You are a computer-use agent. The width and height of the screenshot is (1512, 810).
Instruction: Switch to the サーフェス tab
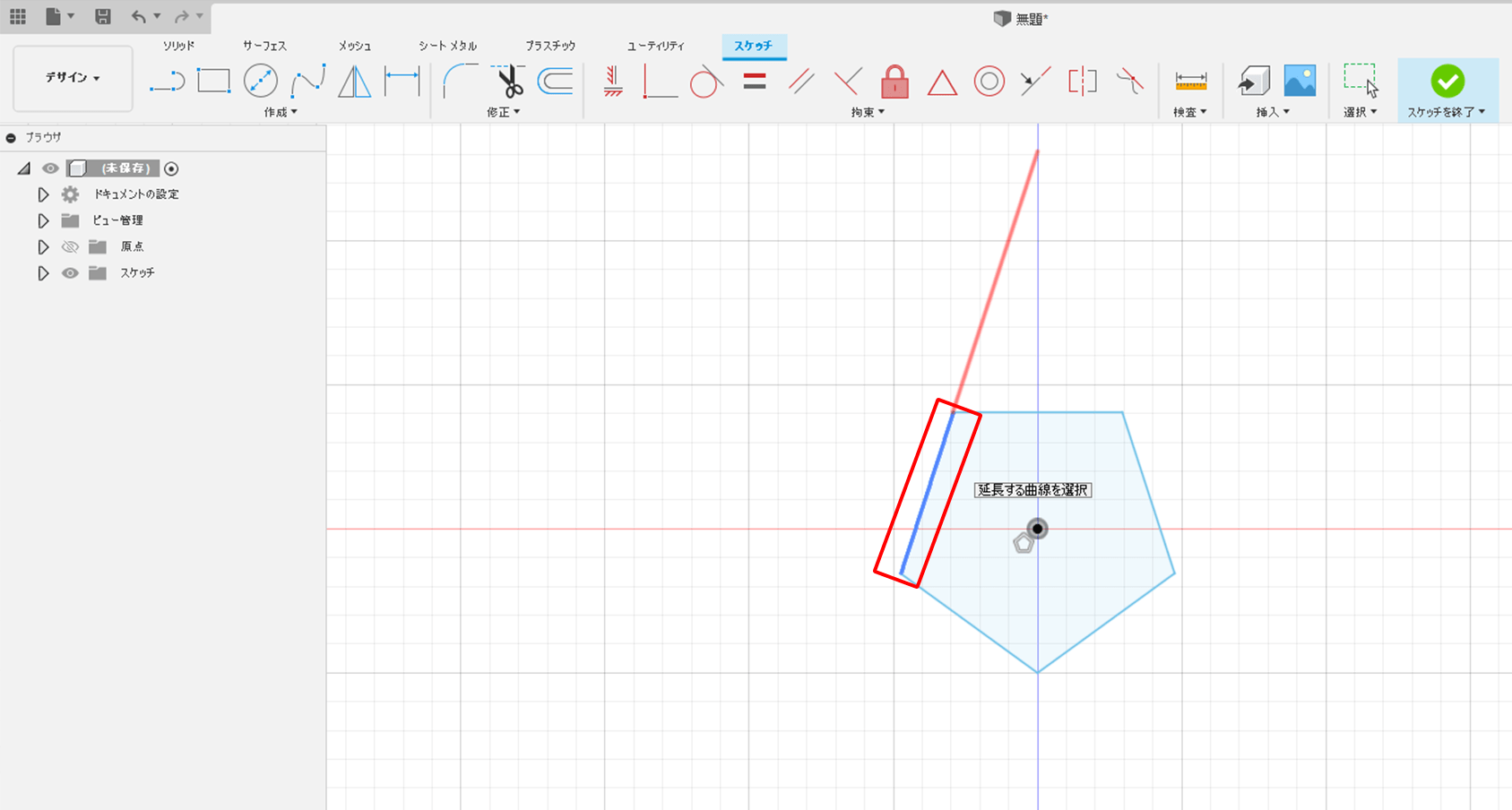(x=264, y=46)
